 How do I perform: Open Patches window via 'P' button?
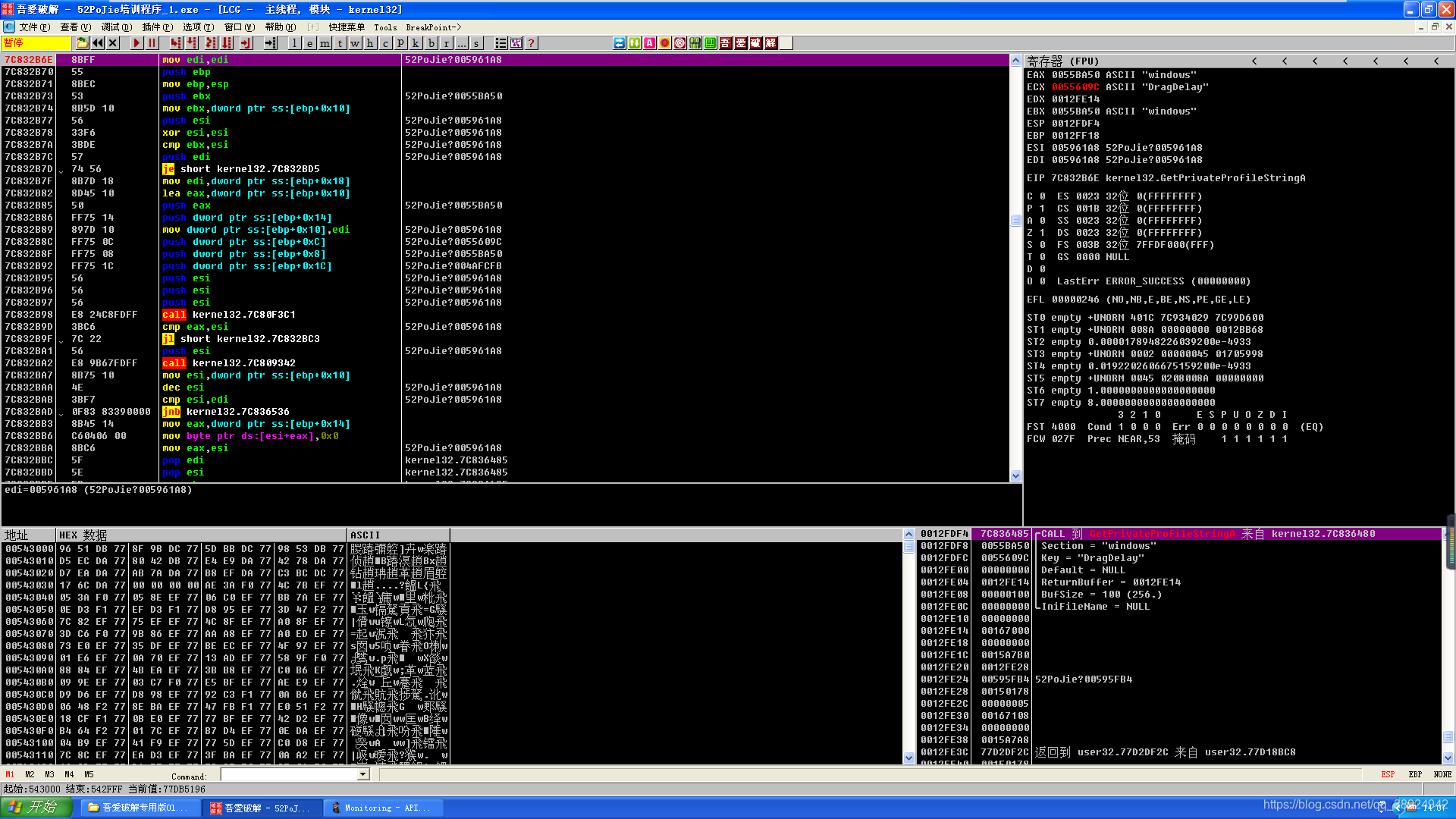(x=400, y=43)
